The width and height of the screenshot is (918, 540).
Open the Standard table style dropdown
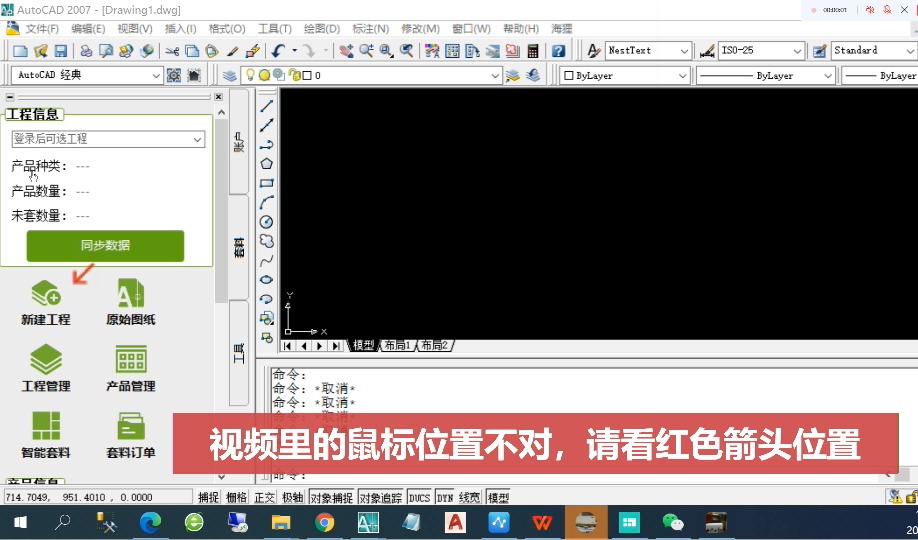pos(874,51)
